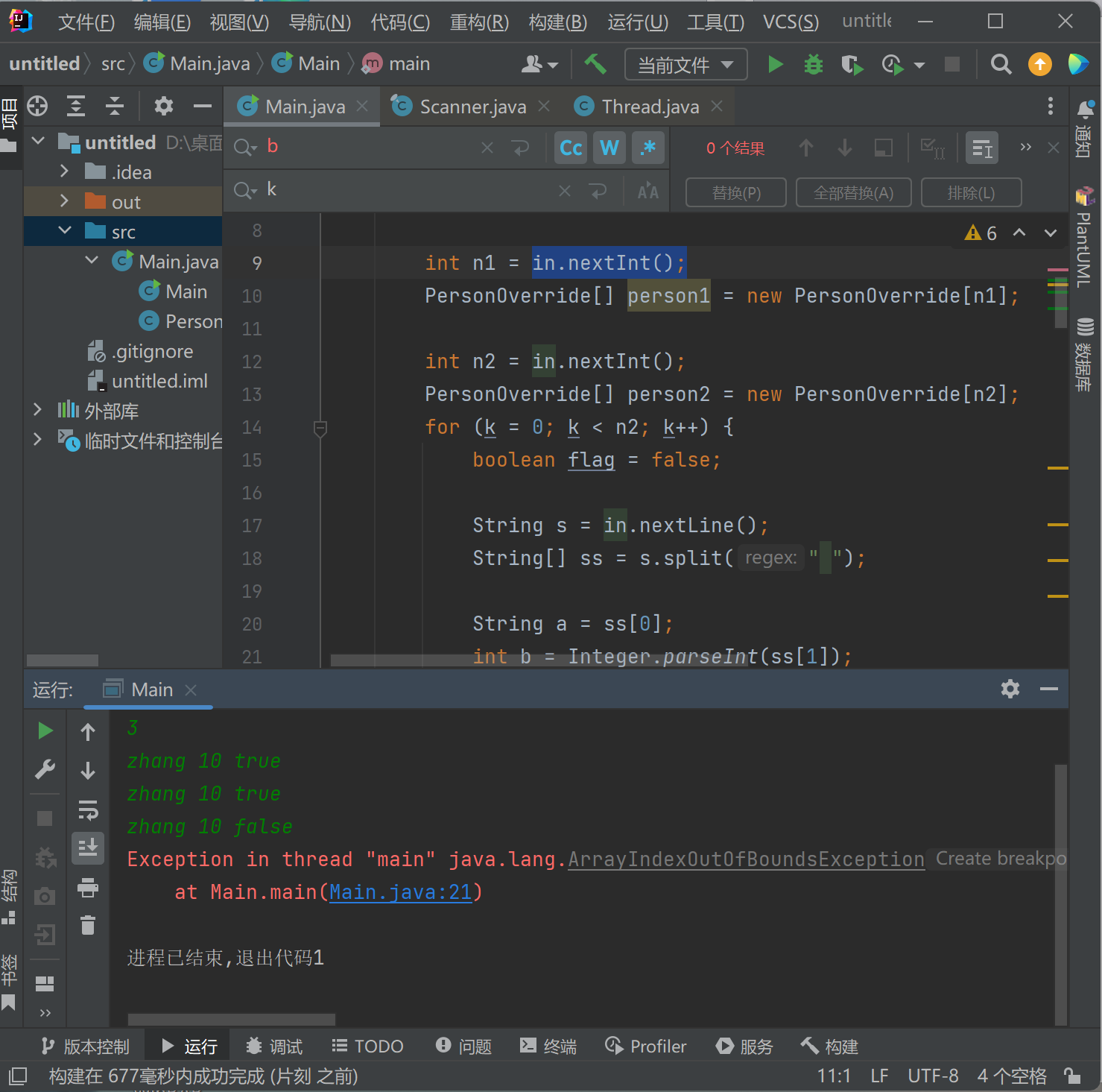
Task: Click the 全部替换(A) button
Action: 853,193
